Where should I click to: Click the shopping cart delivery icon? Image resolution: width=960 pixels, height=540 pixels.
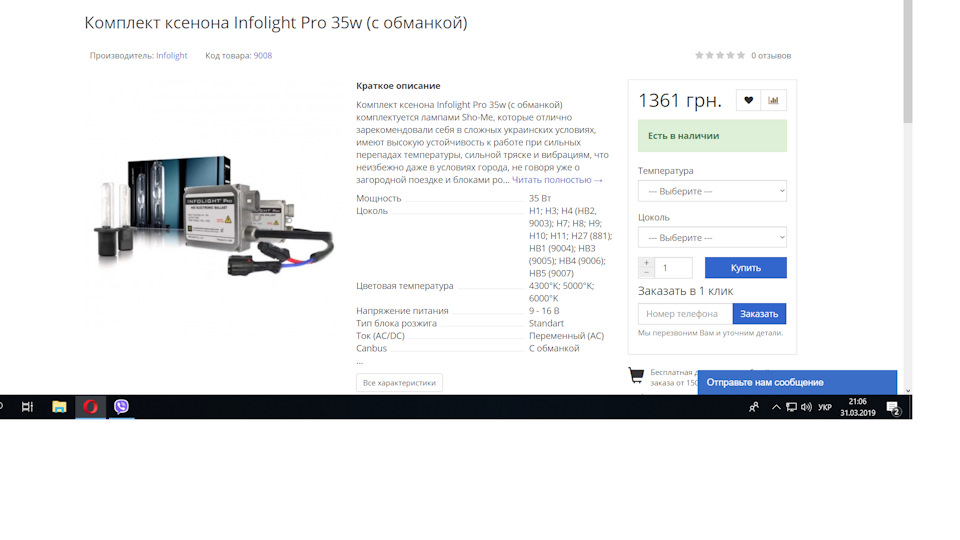point(636,375)
